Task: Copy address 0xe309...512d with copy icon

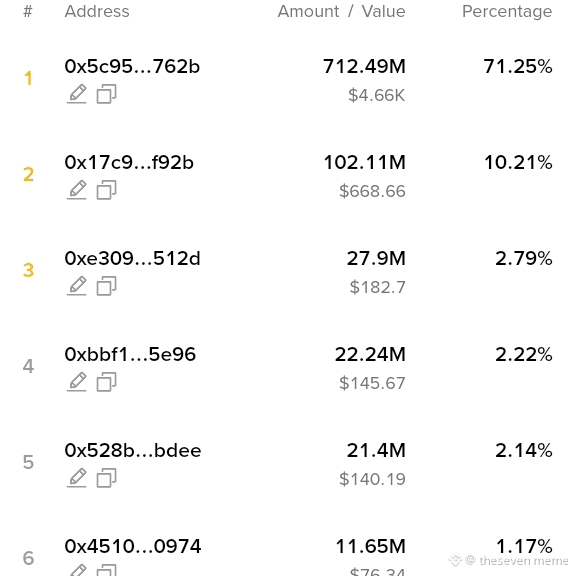Action: (x=107, y=286)
